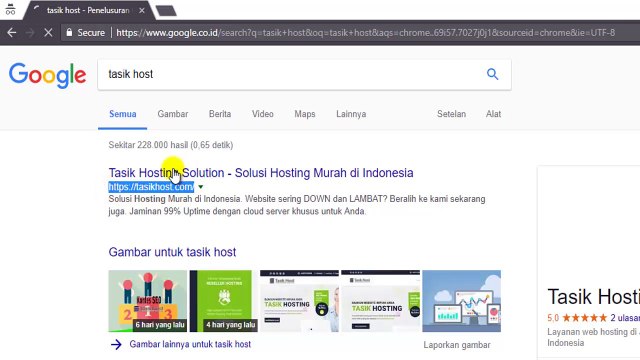Click the arrow beside Gambar lainnya

point(116,344)
